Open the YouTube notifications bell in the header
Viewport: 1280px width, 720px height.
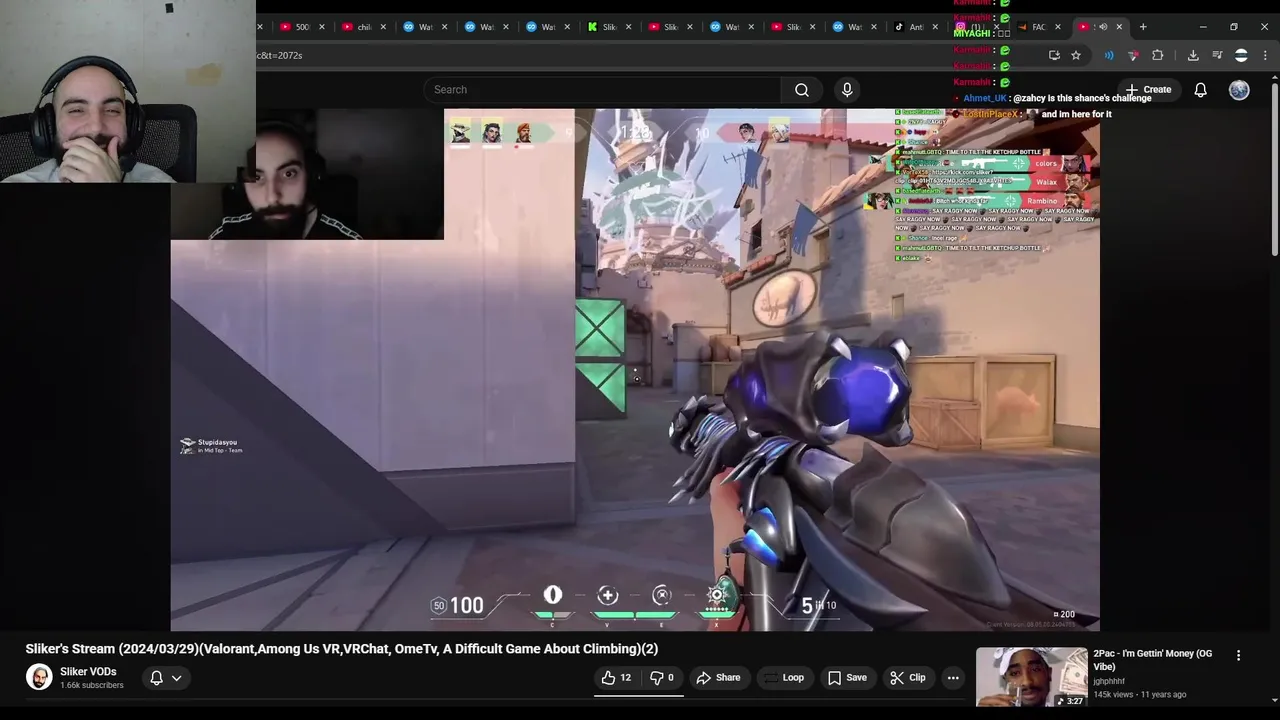tap(1200, 90)
